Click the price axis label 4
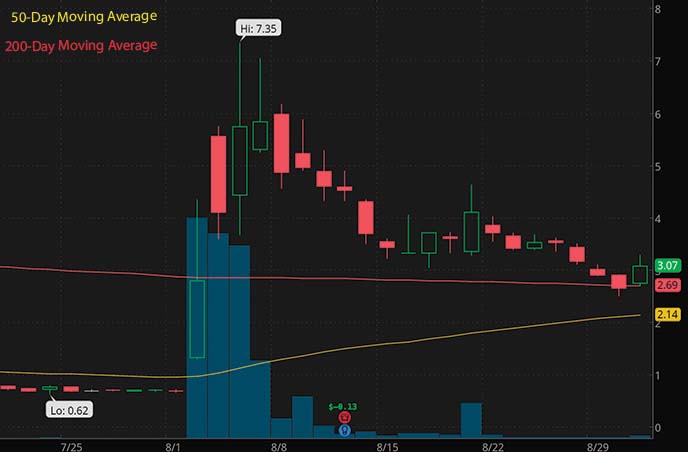This screenshot has width=688, height=452. coord(658,219)
